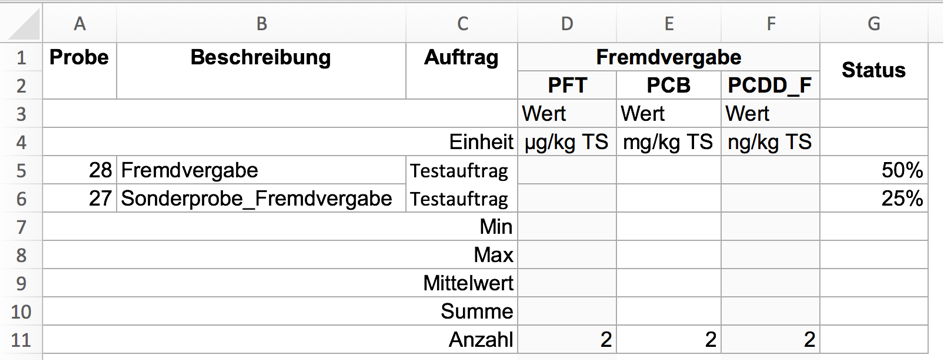Select column A header
The width and height of the screenshot is (943, 360).
(x=79, y=23)
